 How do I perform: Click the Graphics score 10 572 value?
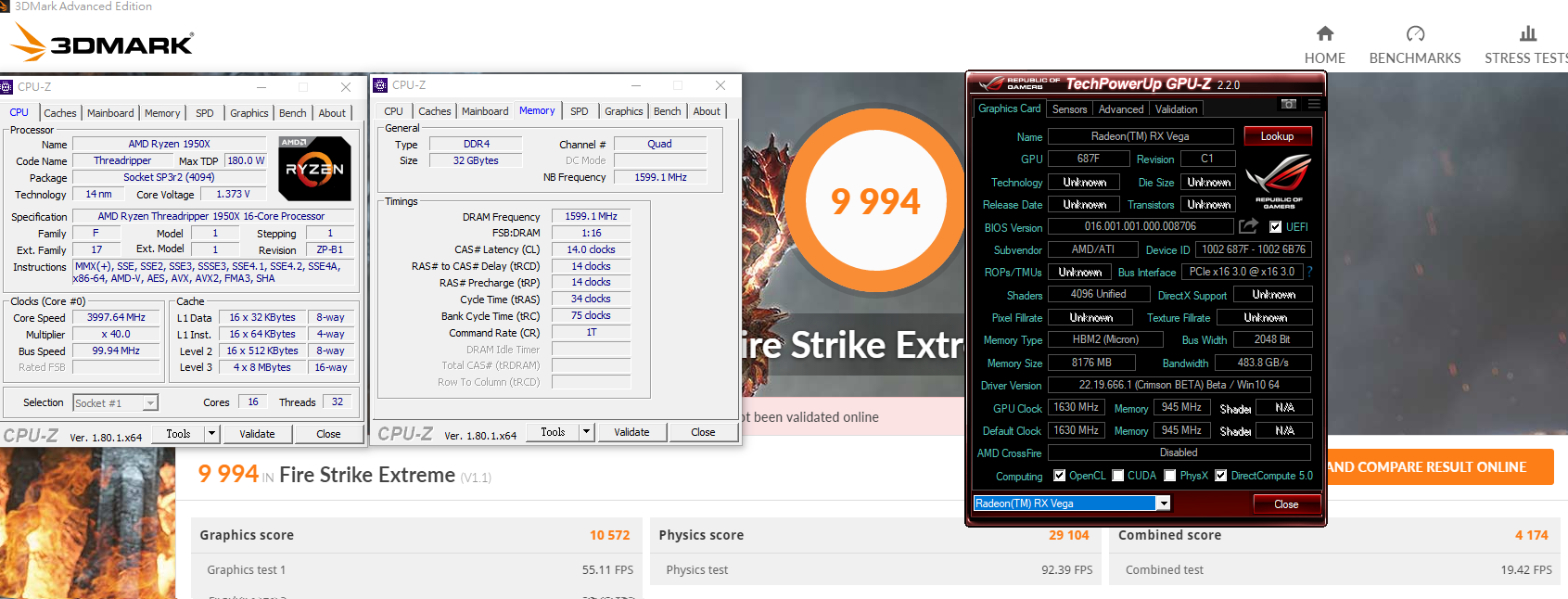(609, 535)
